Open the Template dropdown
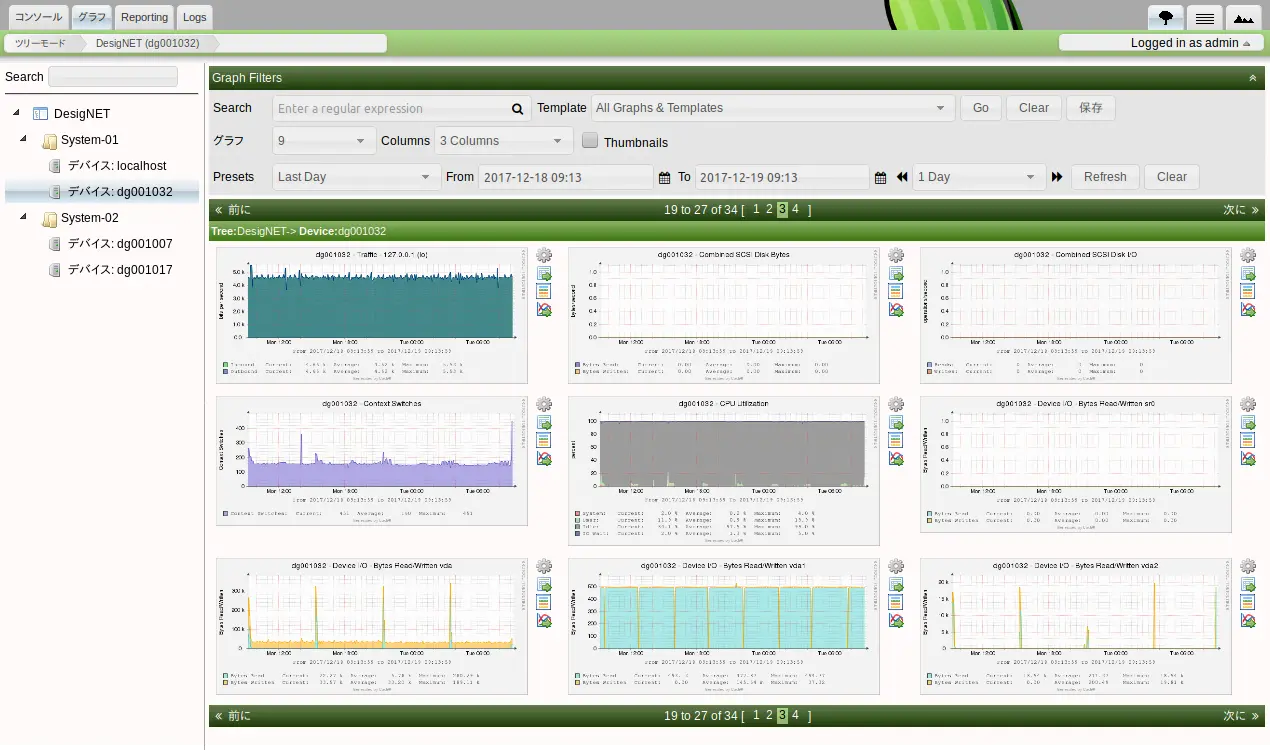The image size is (1270, 750). coord(772,108)
